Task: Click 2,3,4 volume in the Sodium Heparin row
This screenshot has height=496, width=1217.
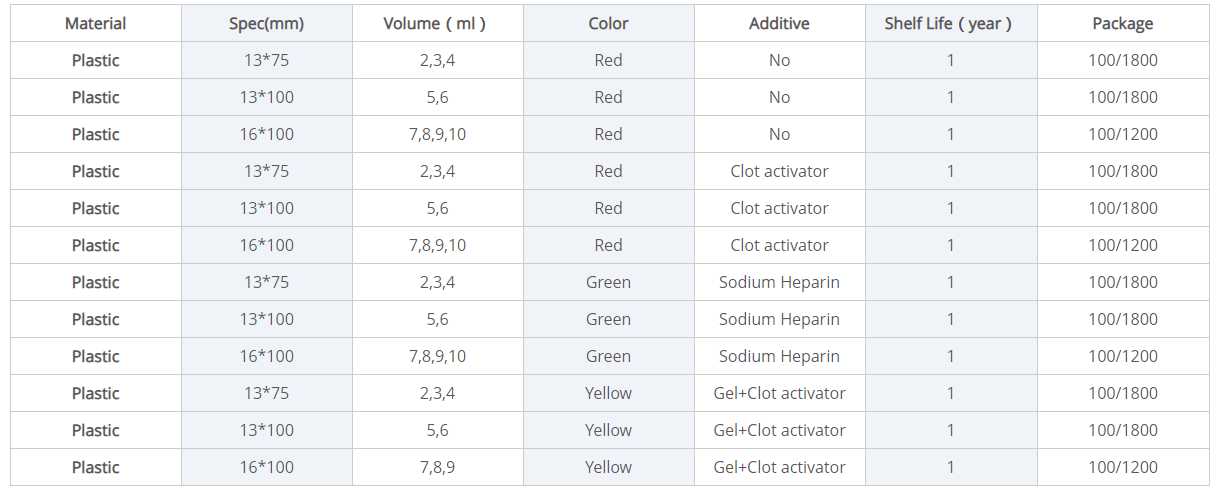Action: (x=437, y=282)
